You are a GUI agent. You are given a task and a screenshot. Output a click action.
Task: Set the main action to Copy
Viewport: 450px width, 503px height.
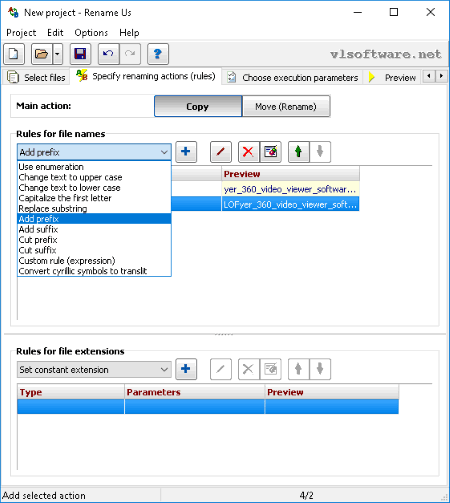pyautogui.click(x=198, y=106)
